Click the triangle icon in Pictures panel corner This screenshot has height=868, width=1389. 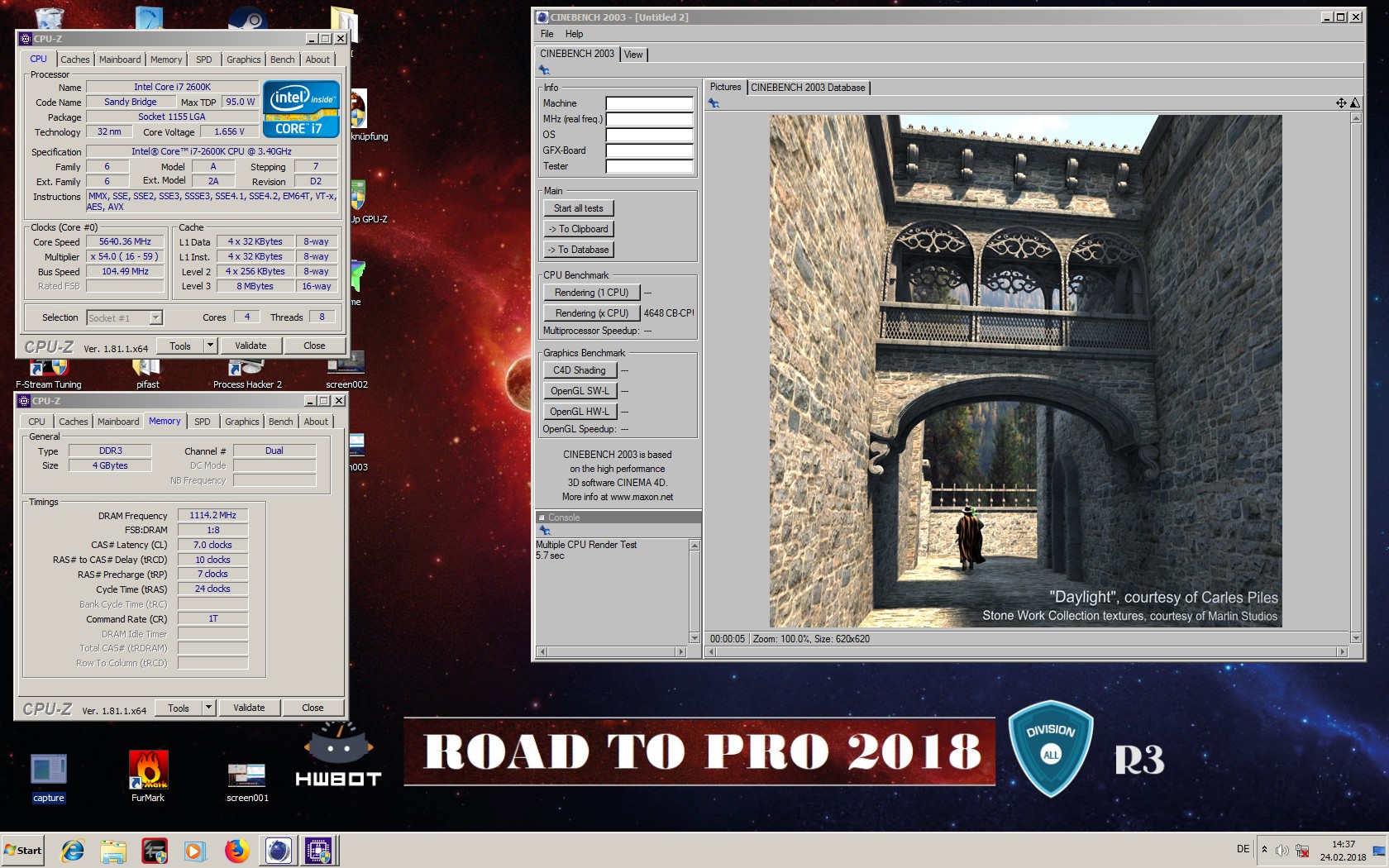1354,103
